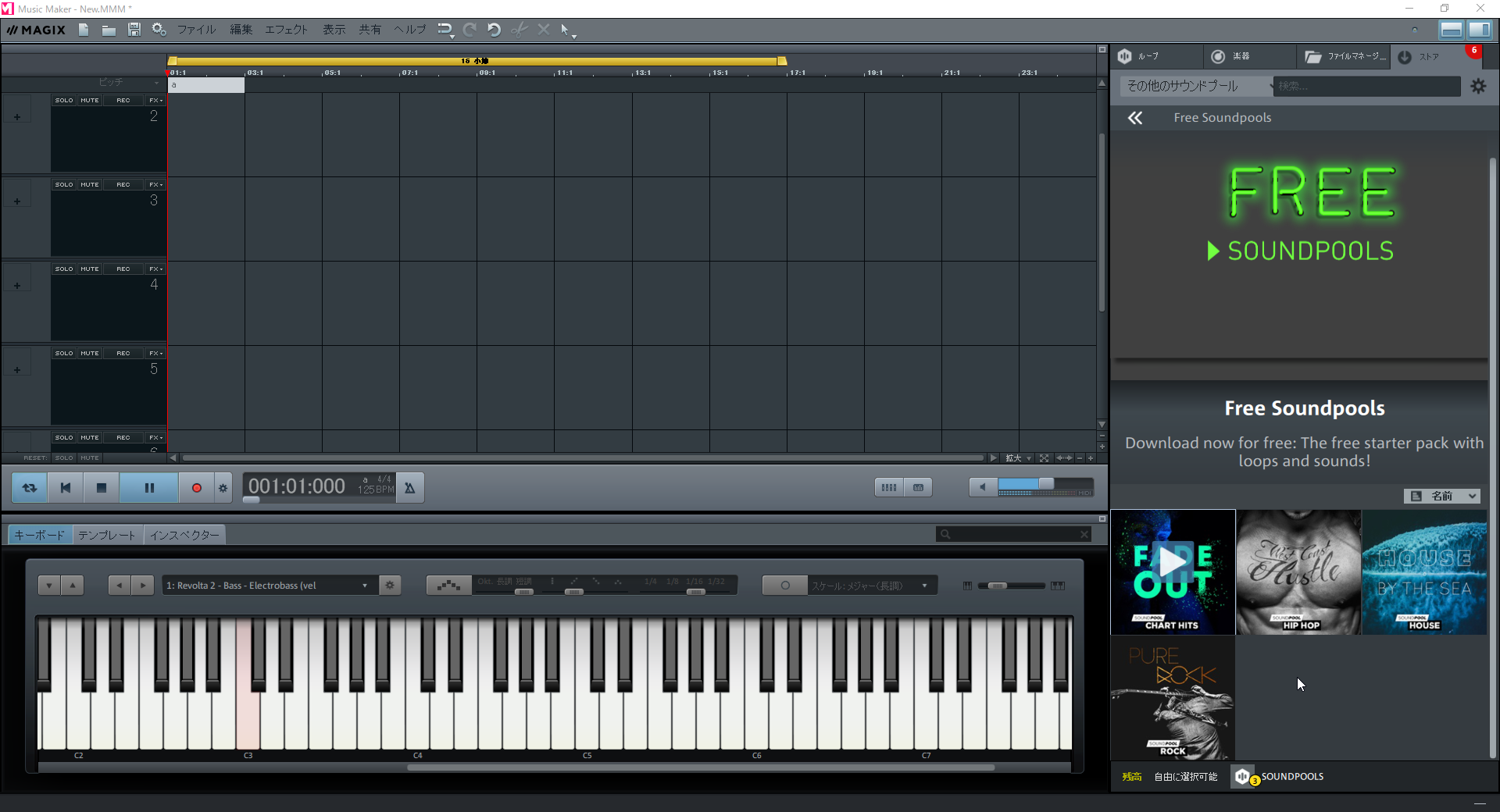Open the 共有 menu
1500x812 pixels.
coord(370,30)
